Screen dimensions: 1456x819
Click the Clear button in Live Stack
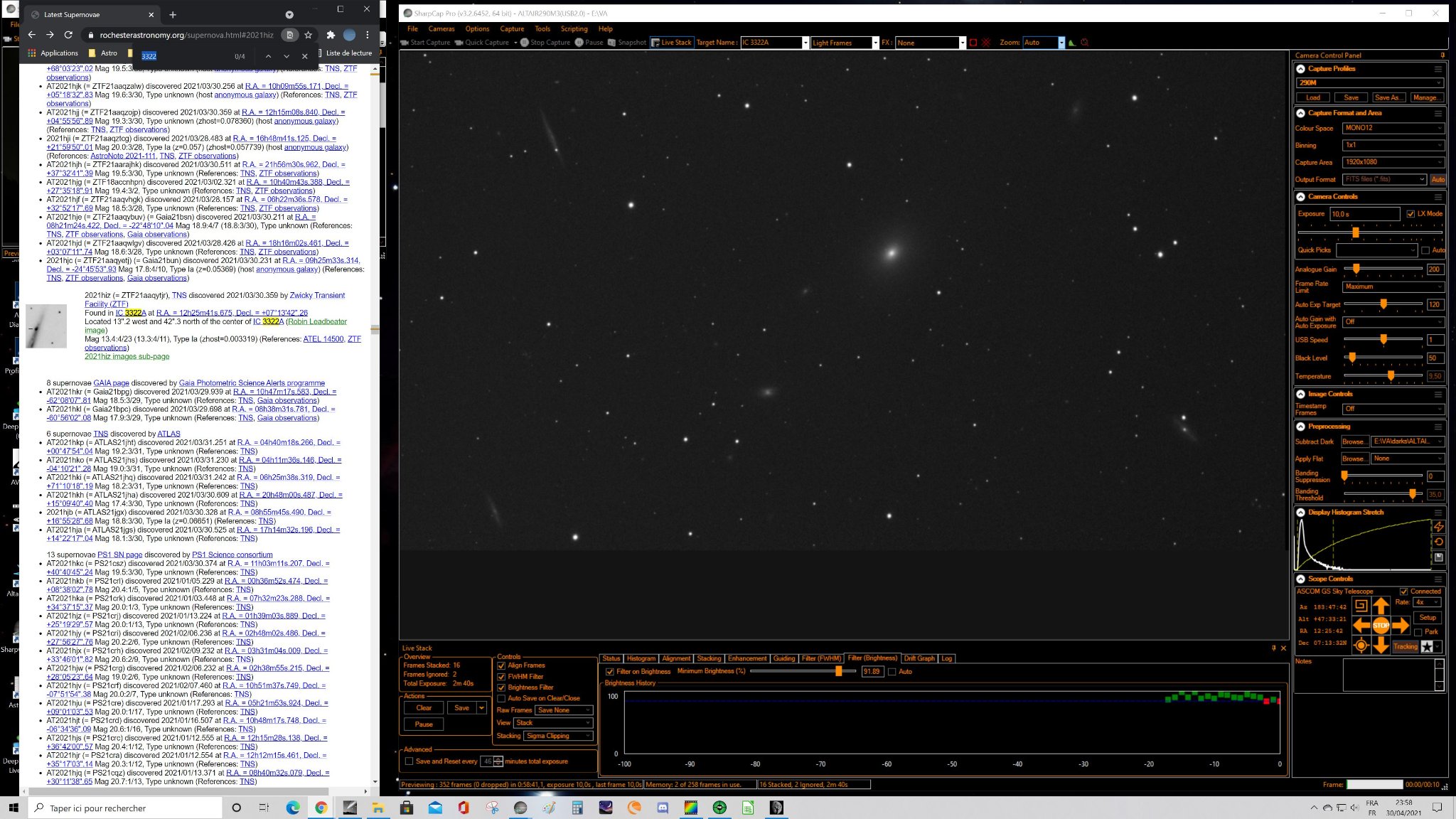(424, 708)
